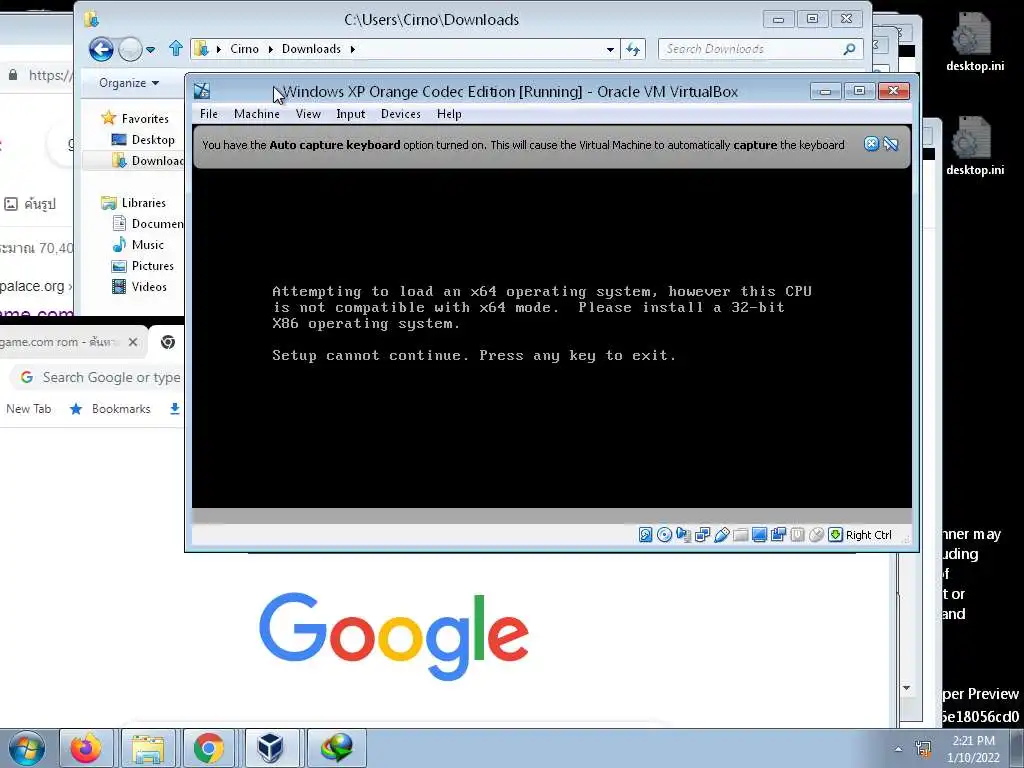Click the audio indicator in VirtualBox status bar

(x=683, y=535)
